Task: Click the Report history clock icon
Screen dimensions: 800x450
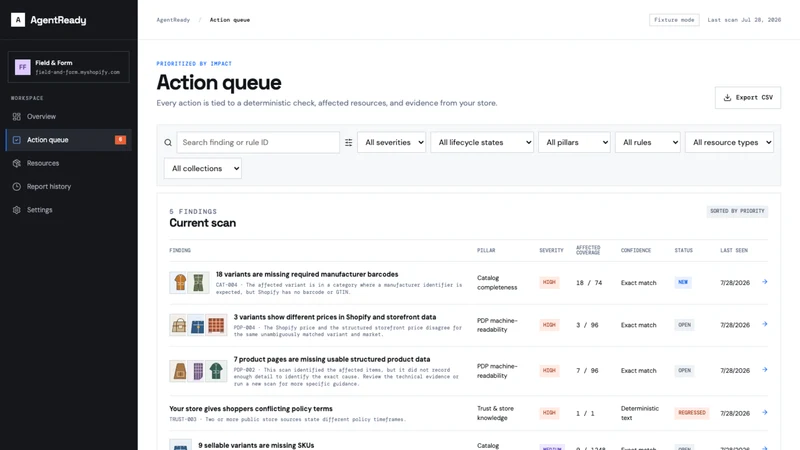Action: click(x=17, y=187)
